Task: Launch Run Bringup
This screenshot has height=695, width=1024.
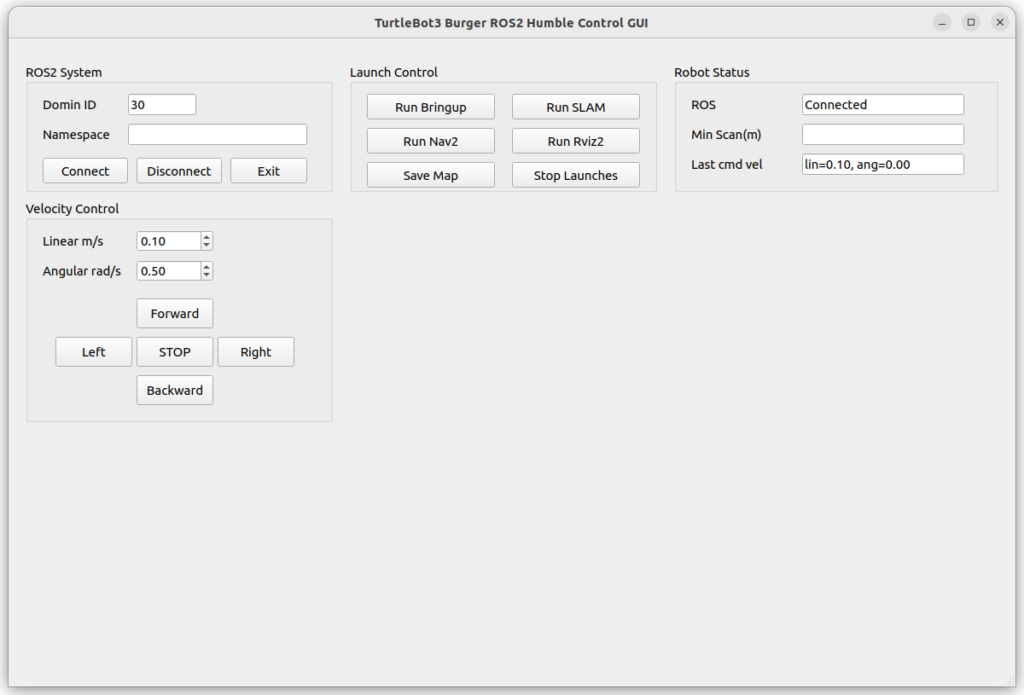Action: click(x=430, y=107)
